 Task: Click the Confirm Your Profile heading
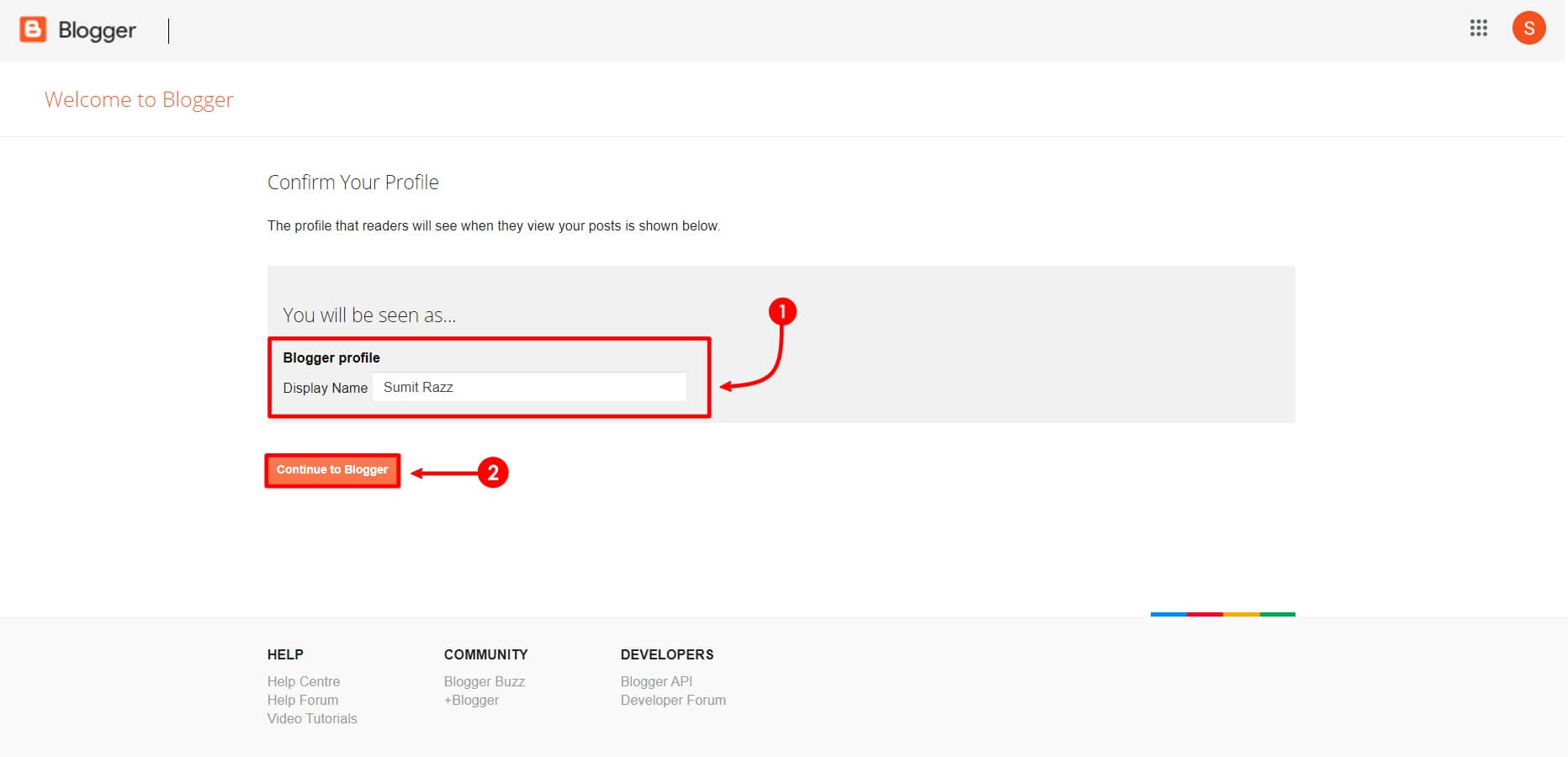pyautogui.click(x=353, y=183)
